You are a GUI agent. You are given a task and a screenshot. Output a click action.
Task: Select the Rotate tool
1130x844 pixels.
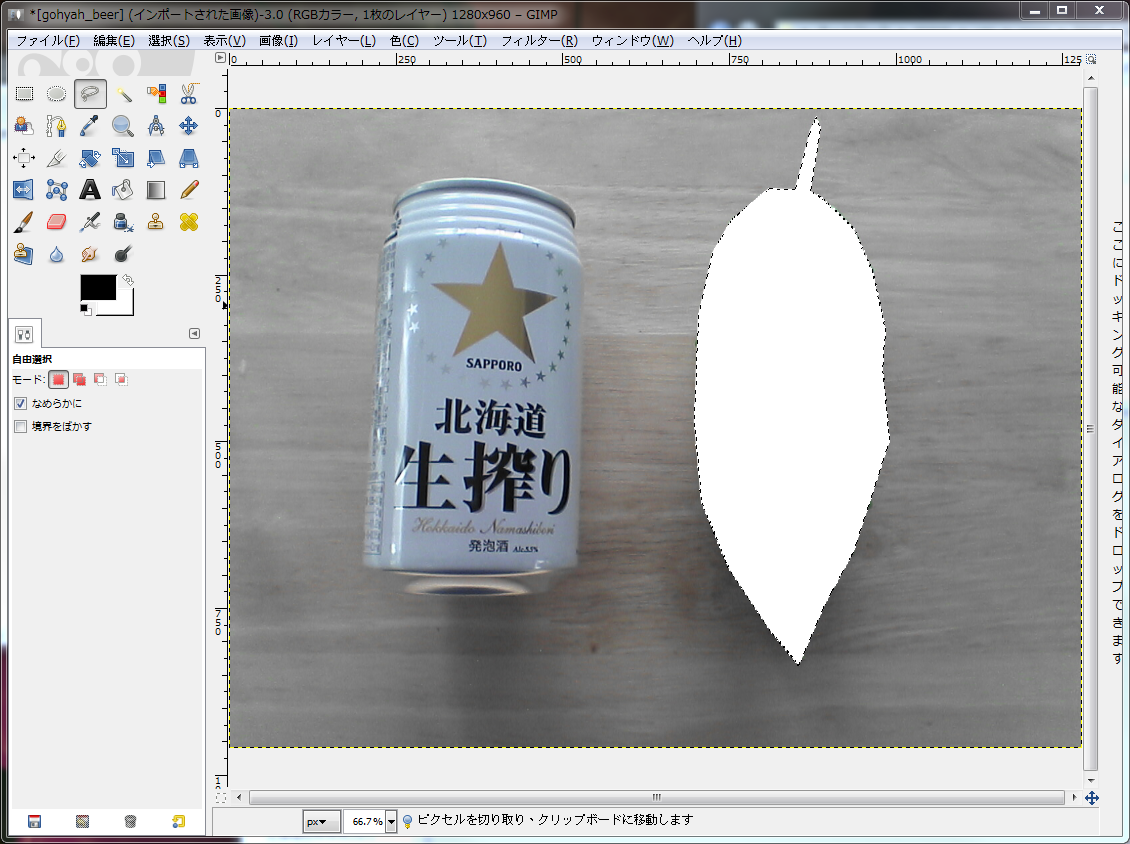[x=90, y=158]
